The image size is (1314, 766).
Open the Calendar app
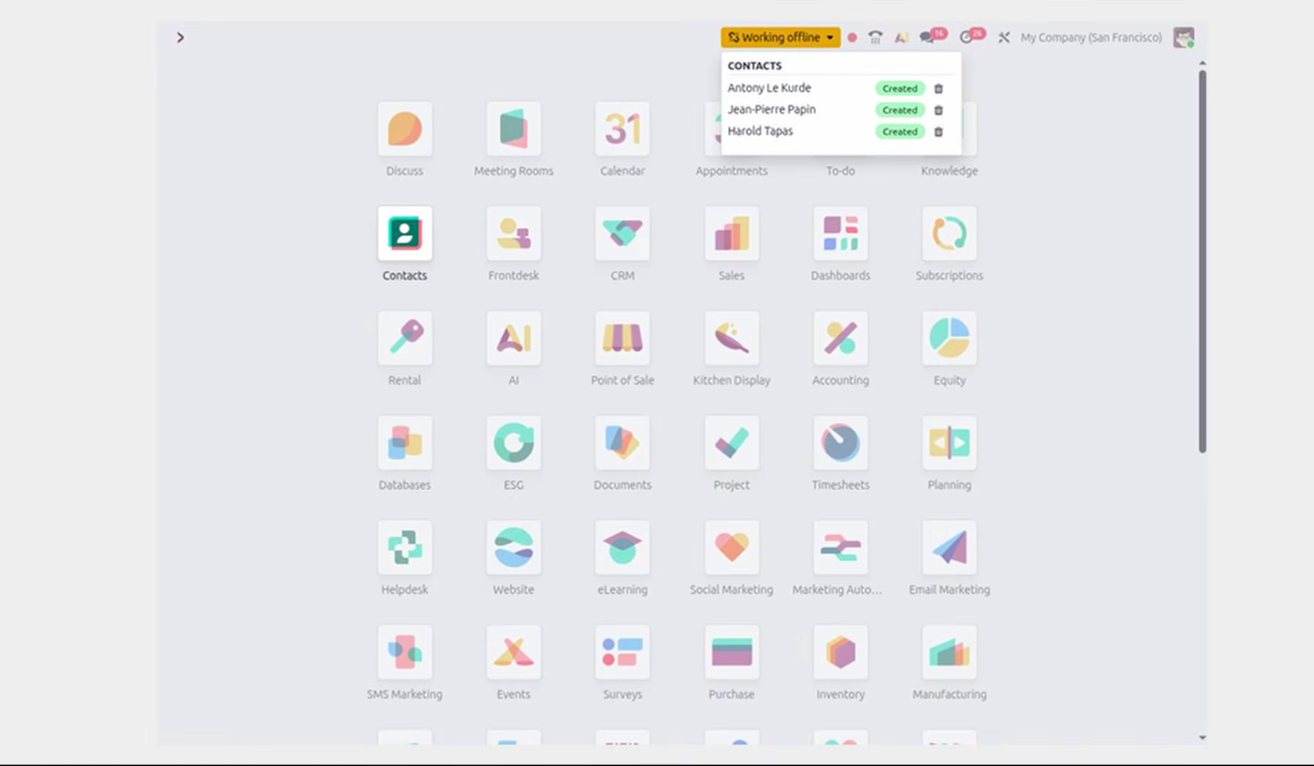[x=622, y=129]
